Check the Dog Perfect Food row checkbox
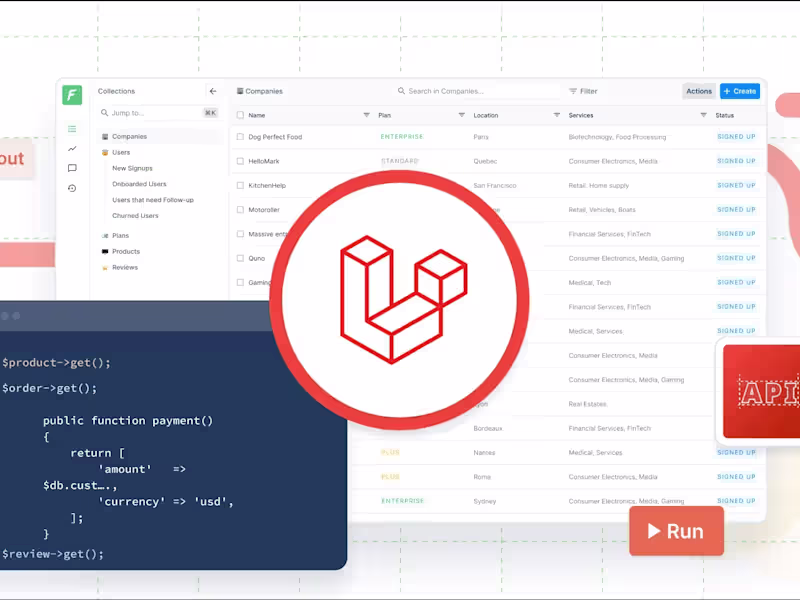This screenshot has height=600, width=800. click(240, 137)
